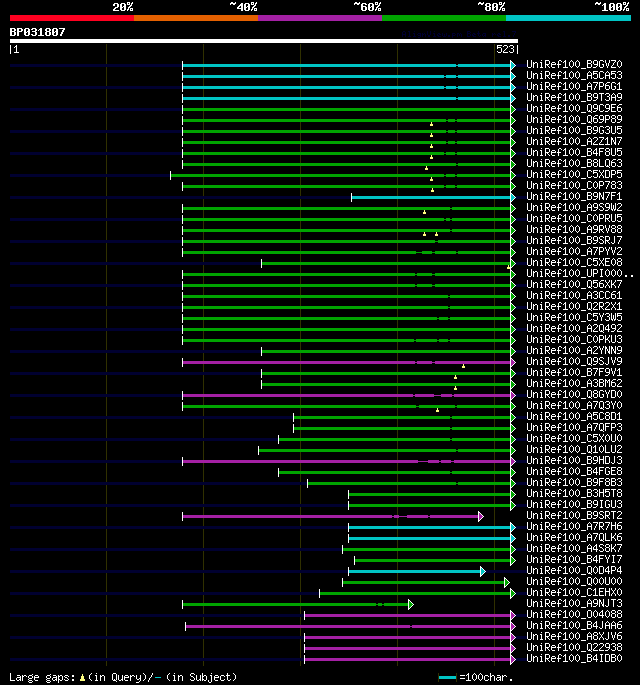This screenshot has height=685, width=640.
Task: Click the UniRef100_Q9C9E6 label
Action: pyautogui.click(x=574, y=108)
